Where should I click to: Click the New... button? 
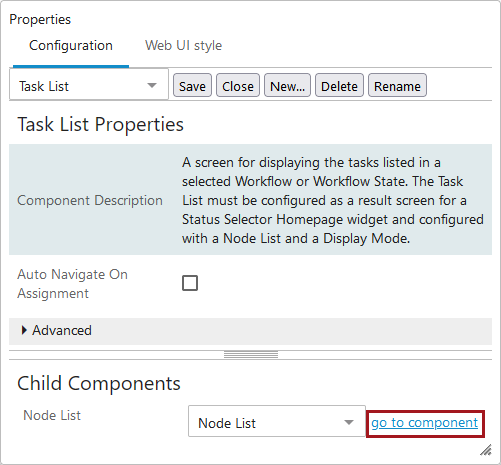287,85
